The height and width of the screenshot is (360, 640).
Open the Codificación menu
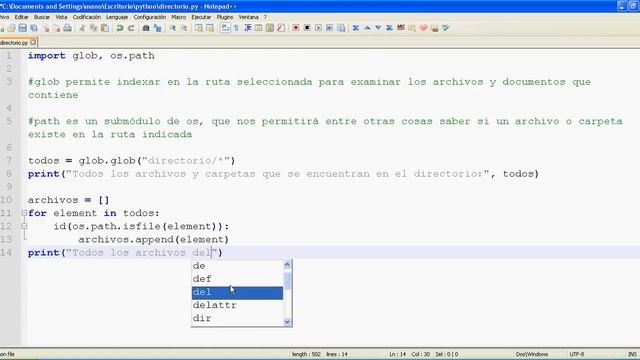pos(87,17)
